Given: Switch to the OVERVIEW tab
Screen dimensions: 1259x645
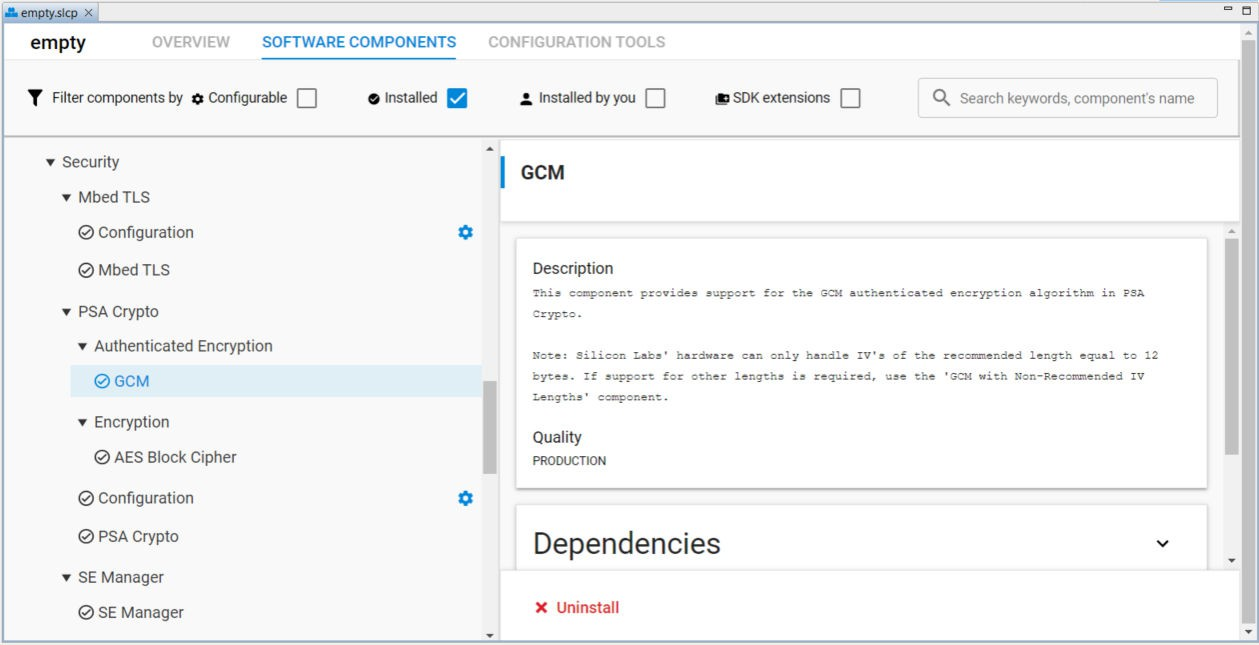Looking at the screenshot, I should pos(190,42).
